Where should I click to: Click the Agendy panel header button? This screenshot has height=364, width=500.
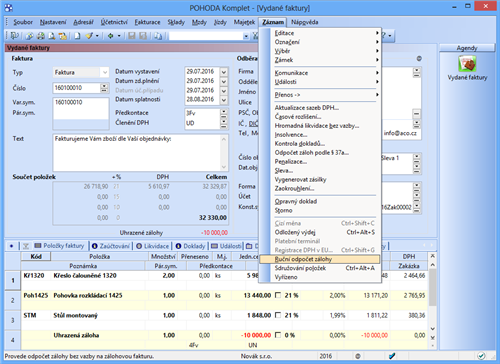467,48
